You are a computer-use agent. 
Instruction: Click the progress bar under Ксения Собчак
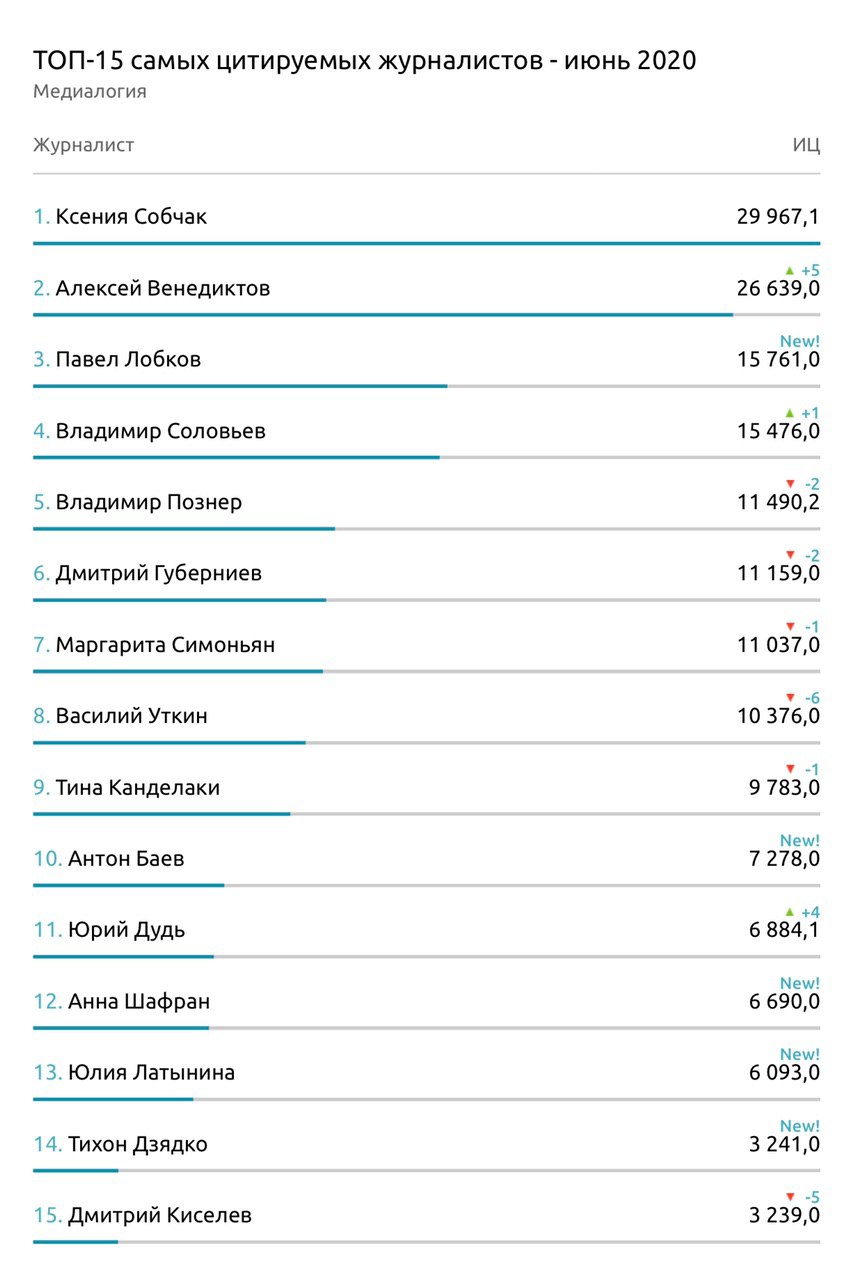pyautogui.click(x=426, y=243)
